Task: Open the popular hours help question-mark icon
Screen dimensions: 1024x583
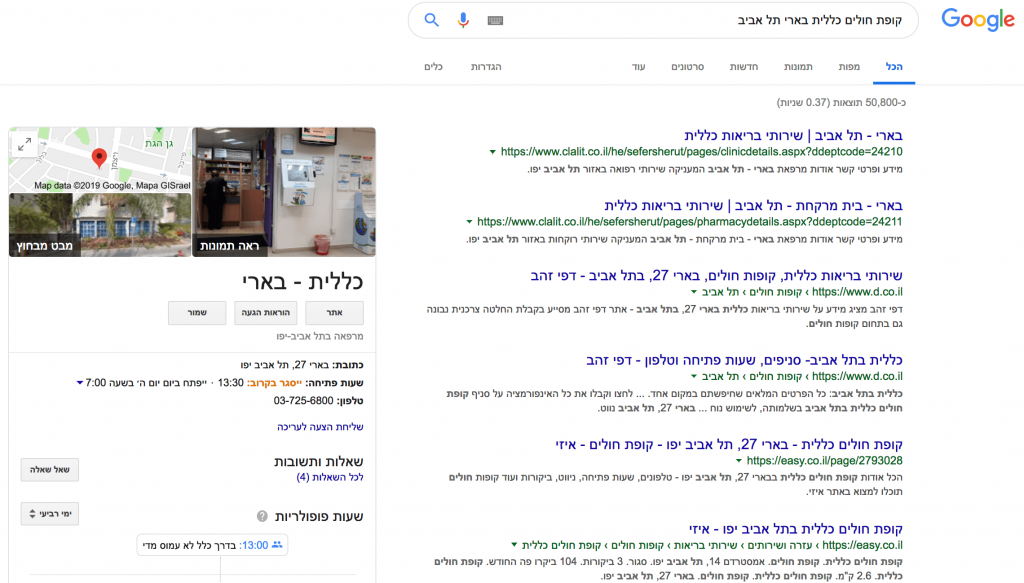Action: tap(262, 516)
